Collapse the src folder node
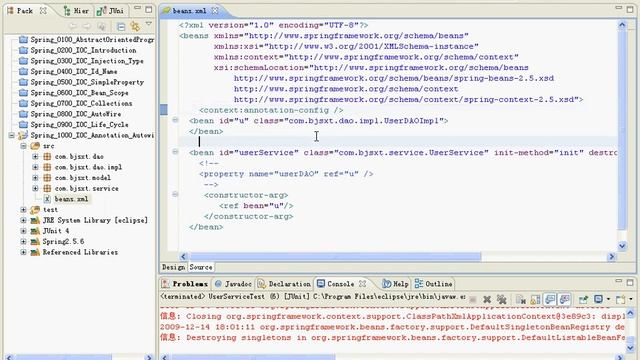 coord(23,146)
